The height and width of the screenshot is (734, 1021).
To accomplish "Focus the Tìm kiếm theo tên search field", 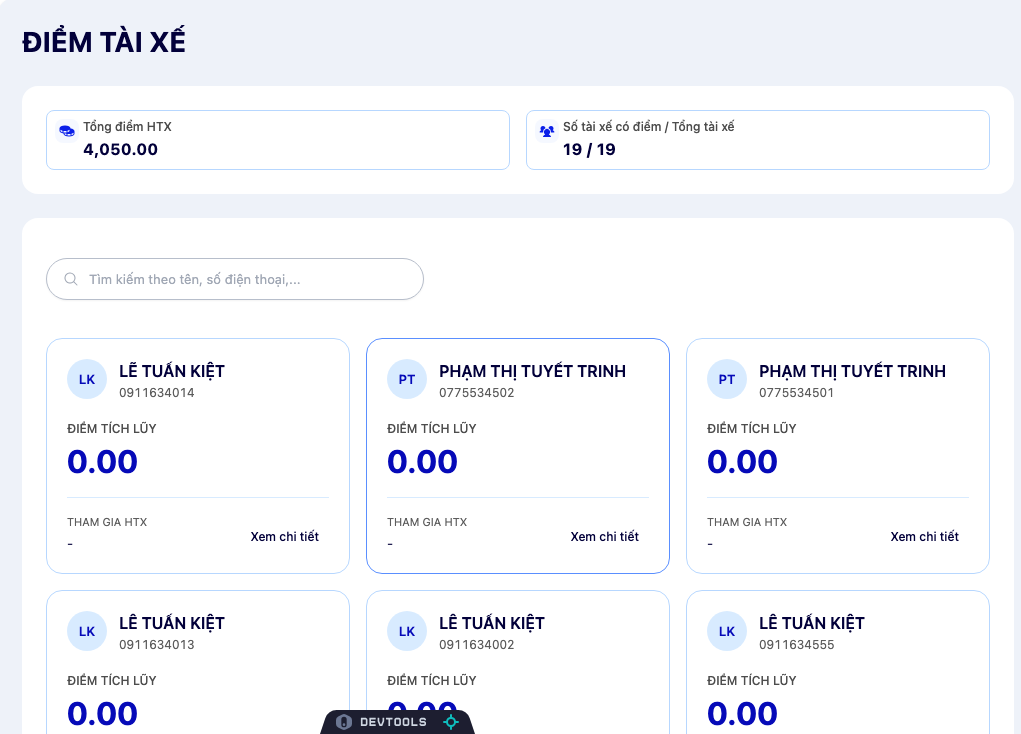I will click(235, 279).
